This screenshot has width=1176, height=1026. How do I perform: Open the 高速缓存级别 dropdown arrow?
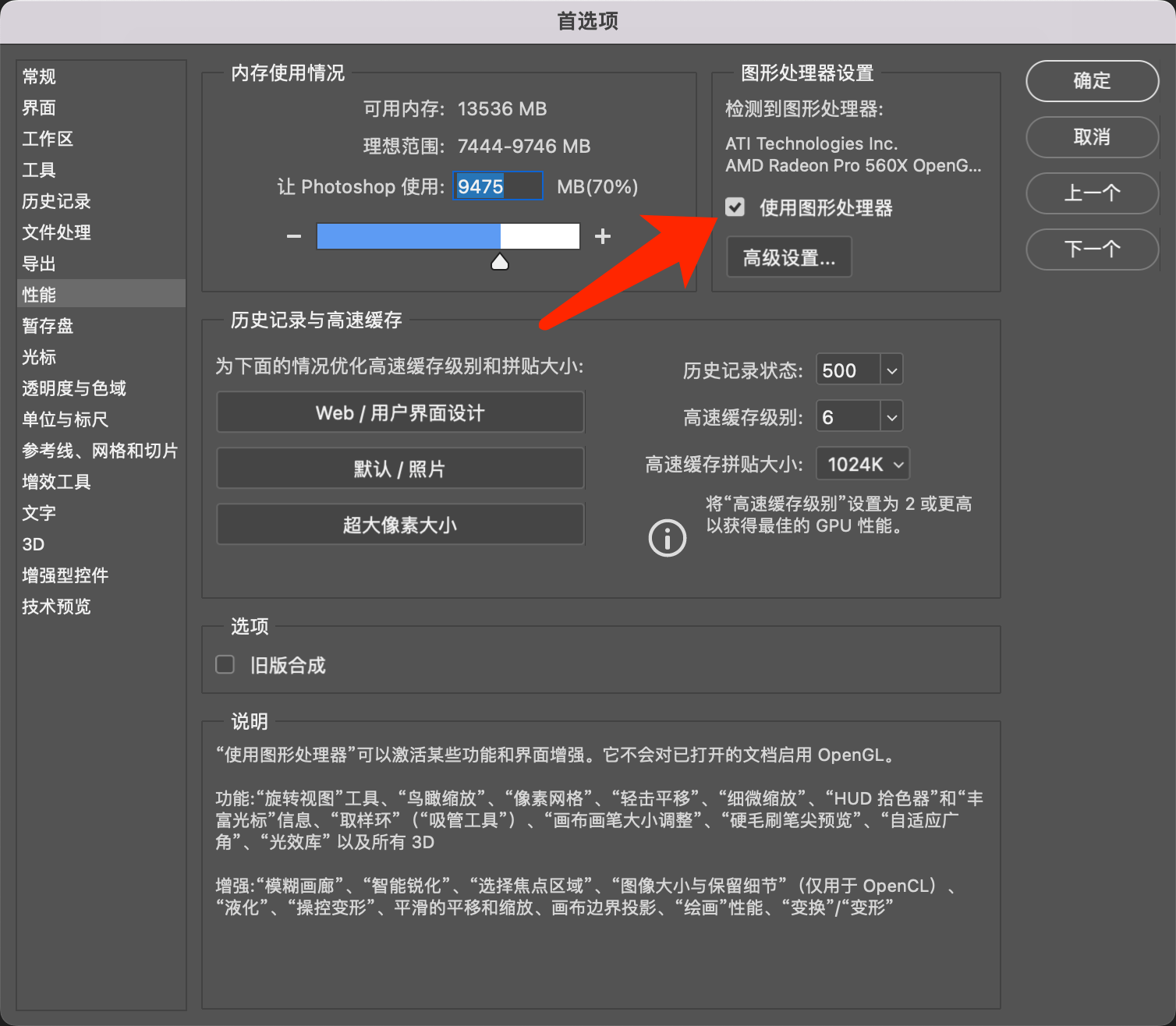[x=892, y=417]
